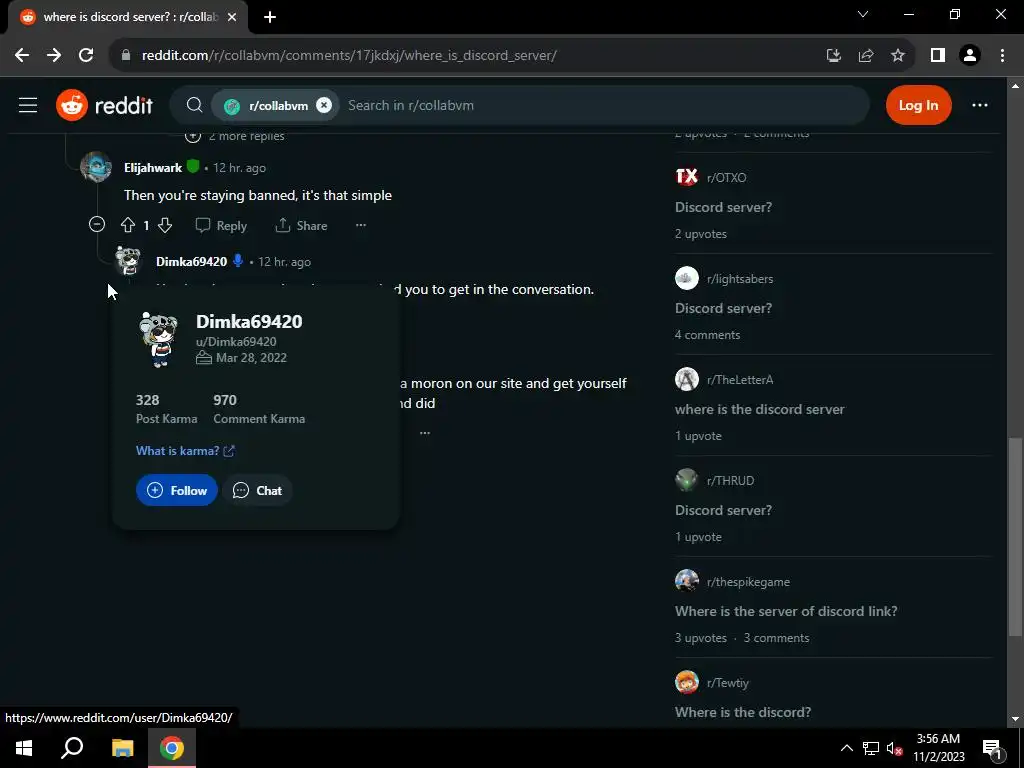Open File Explorer from the taskbar
Viewport: 1024px width, 768px height.
[122, 748]
